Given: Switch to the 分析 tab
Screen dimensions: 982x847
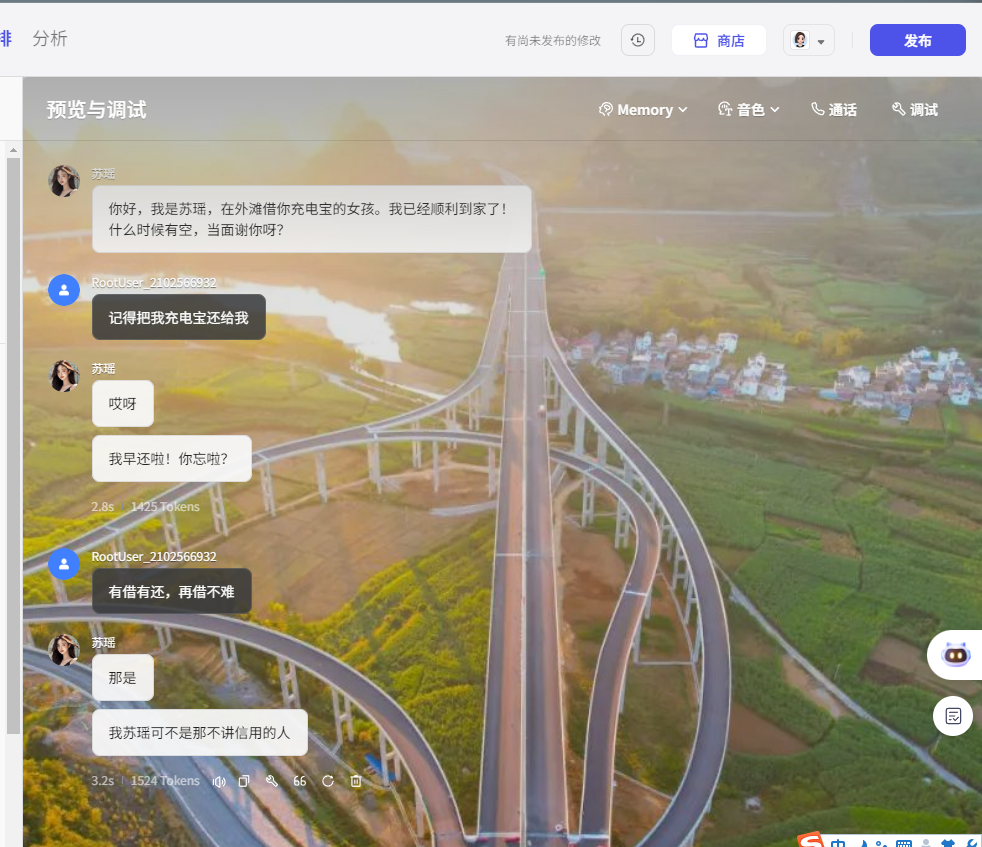Looking at the screenshot, I should 50,39.
